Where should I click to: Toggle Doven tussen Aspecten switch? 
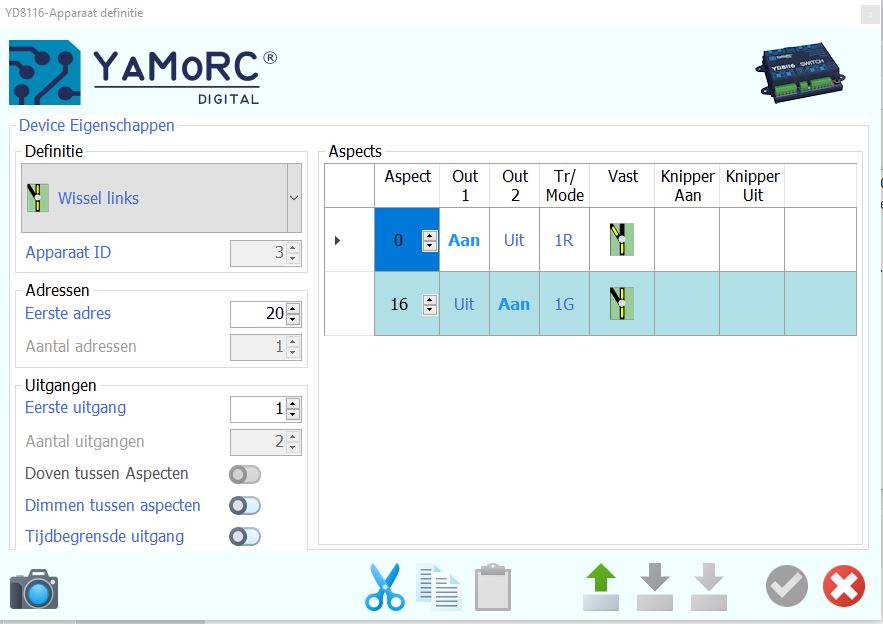coord(245,474)
